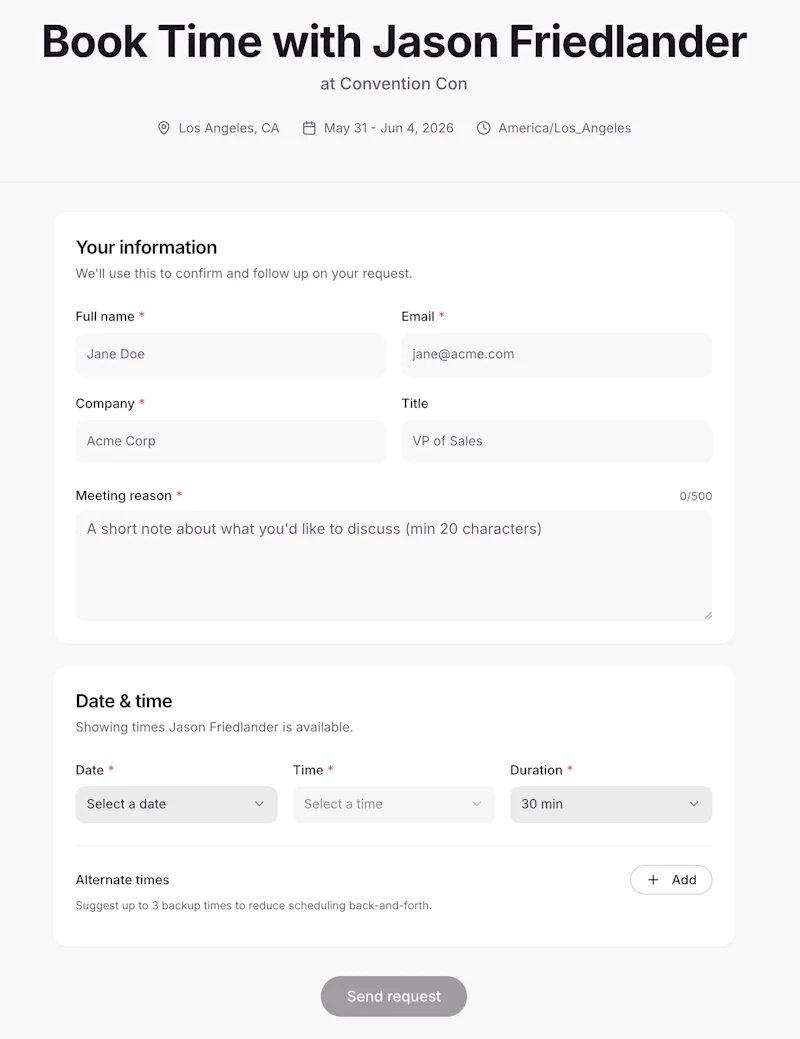Click 'Showing times Jason Friedlander is available' text
Screen dimensions: 800x1039
214,727
